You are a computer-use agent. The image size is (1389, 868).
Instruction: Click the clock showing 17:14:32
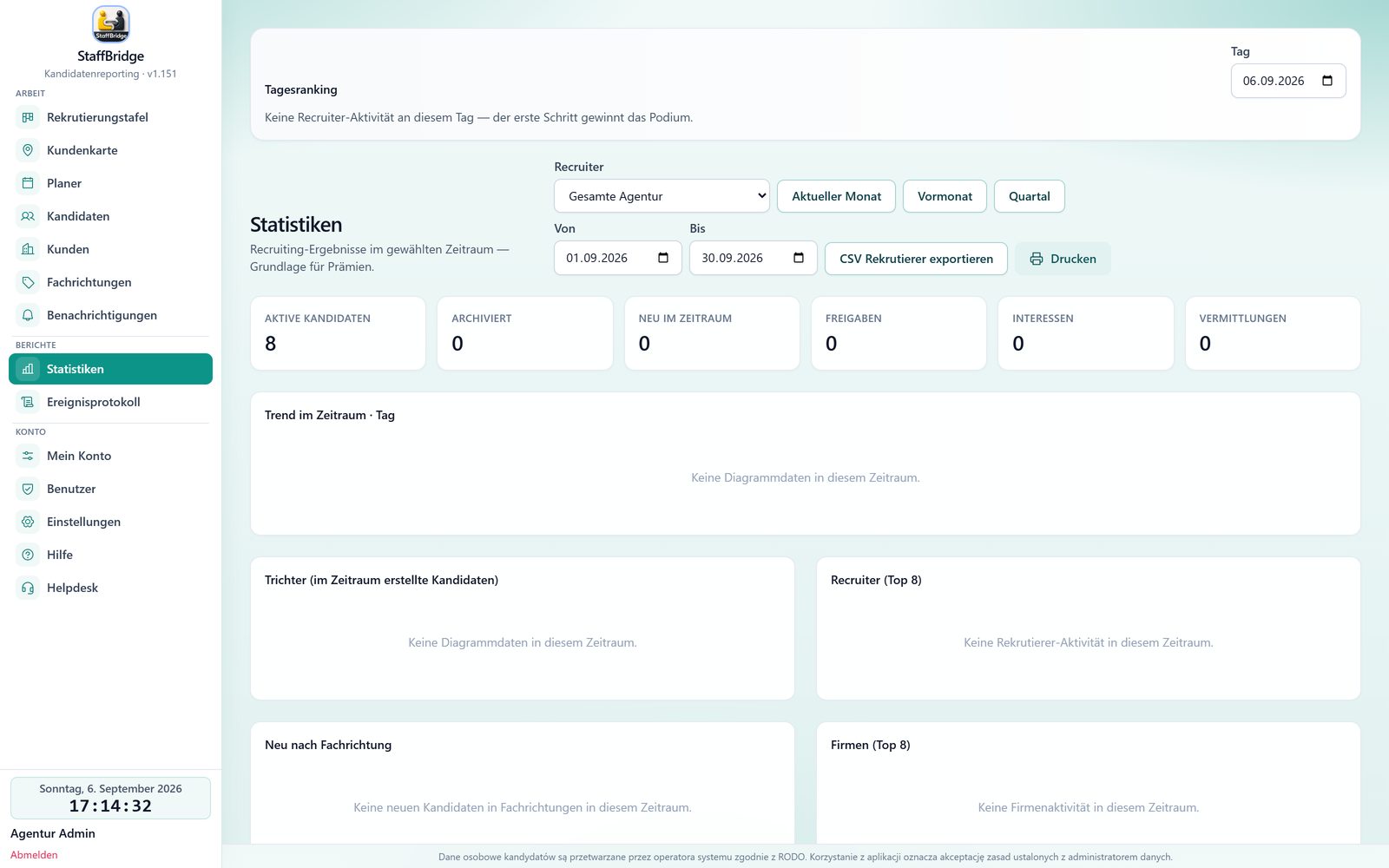tap(110, 806)
